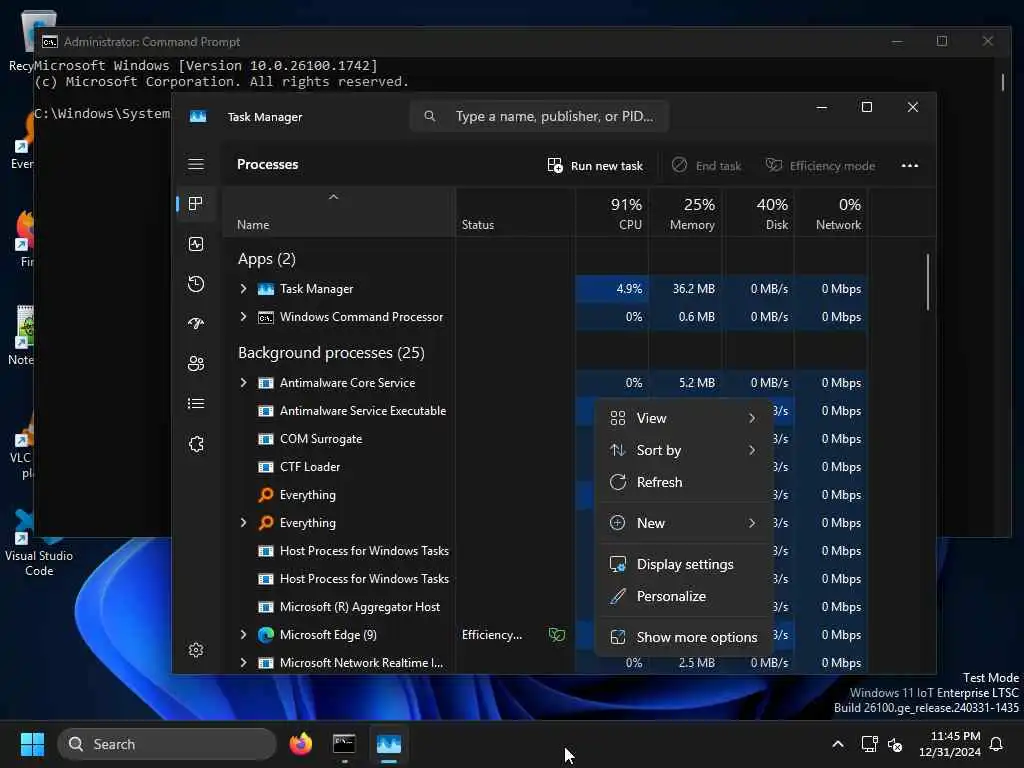This screenshot has width=1024, height=768.
Task: Click the three-dots more options button
Action: tap(910, 165)
